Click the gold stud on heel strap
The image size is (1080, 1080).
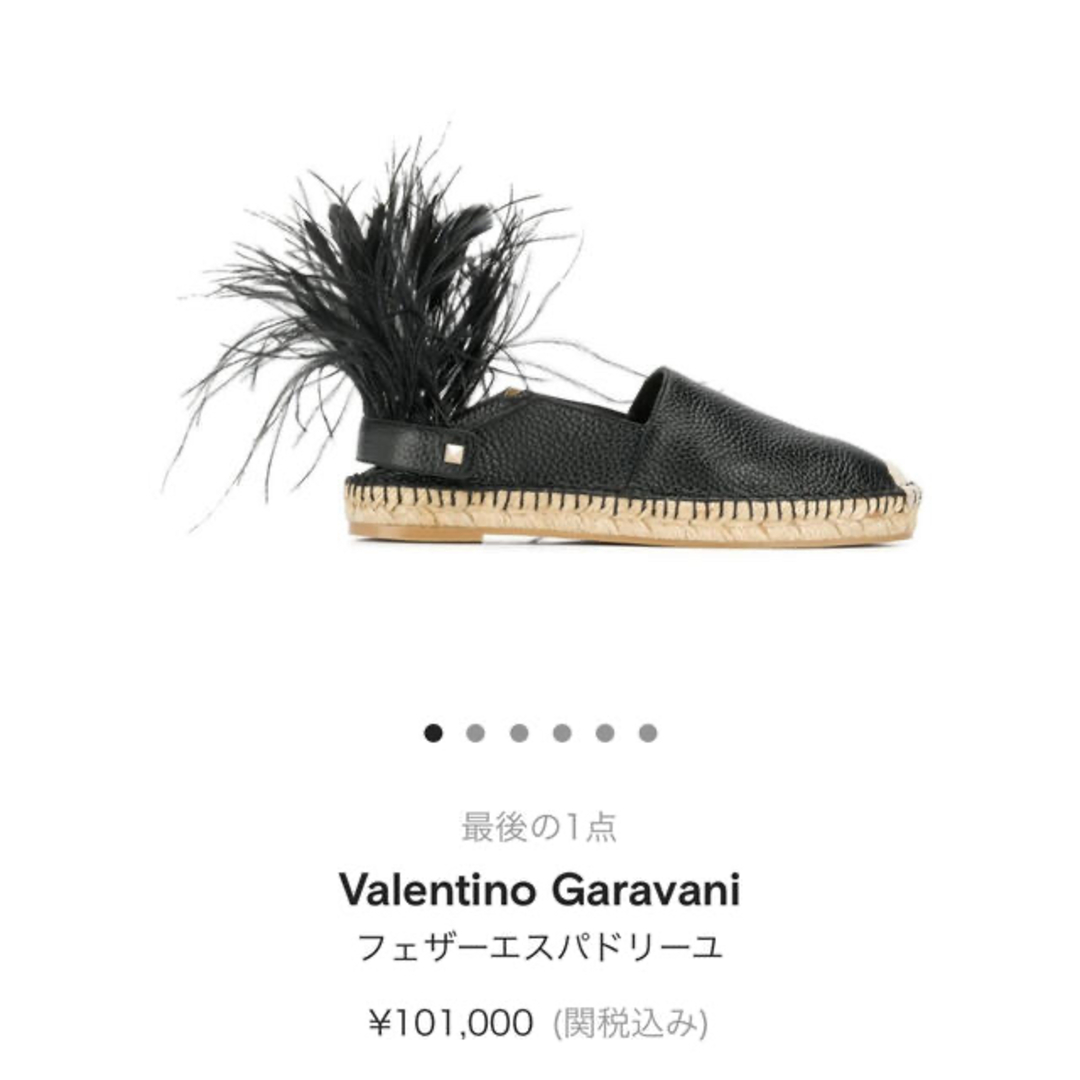pos(453,454)
